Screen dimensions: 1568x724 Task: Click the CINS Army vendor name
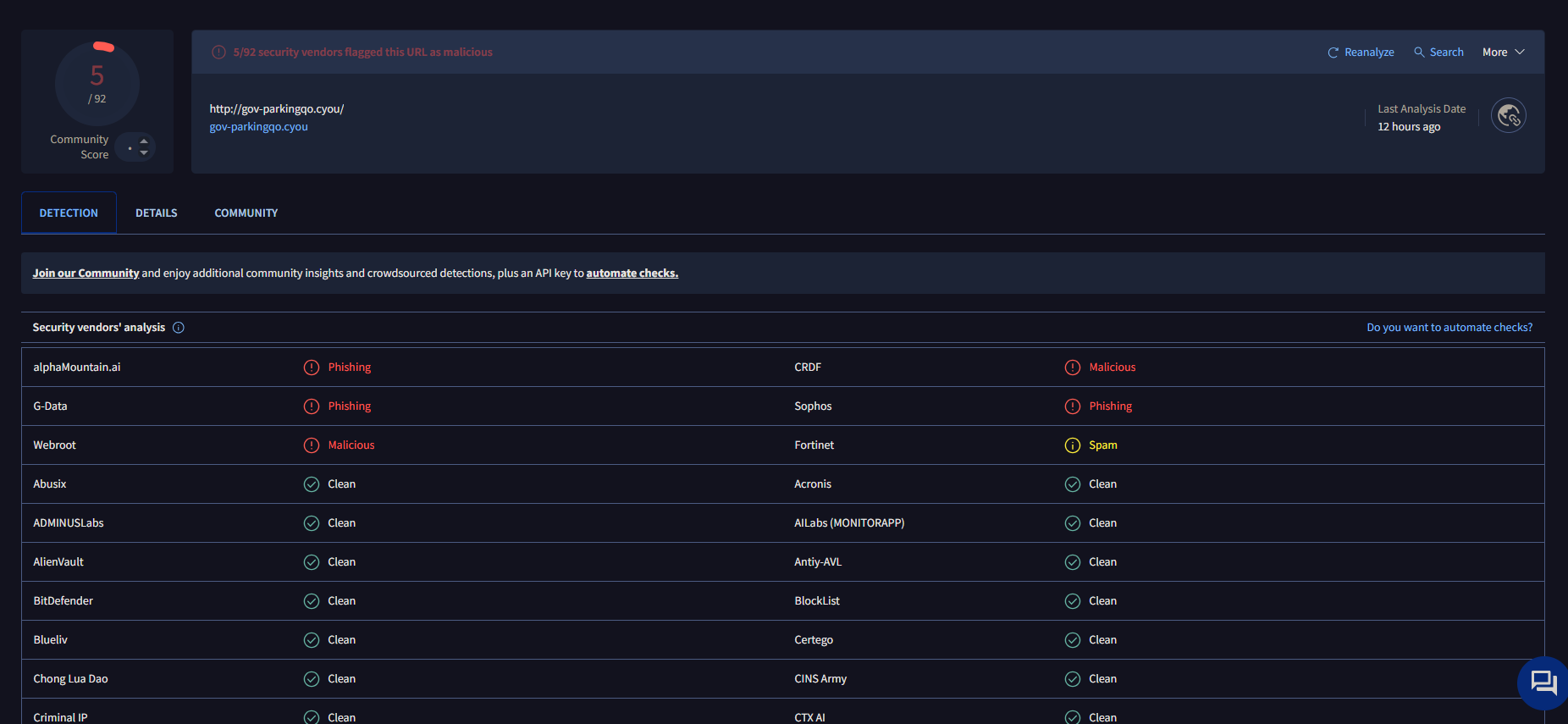[820, 679]
